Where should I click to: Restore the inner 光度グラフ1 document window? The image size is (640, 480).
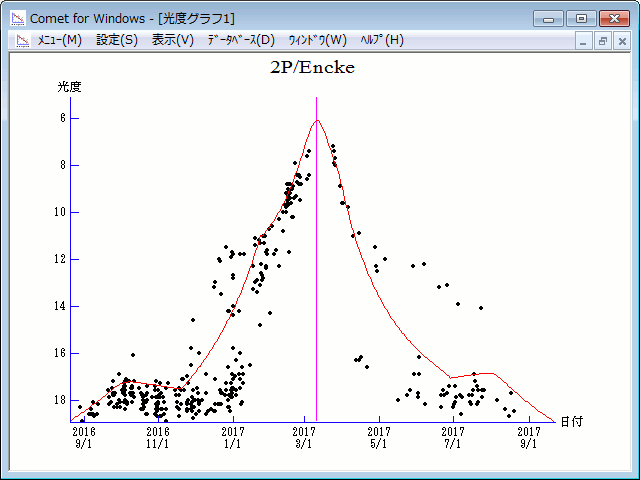pos(603,41)
